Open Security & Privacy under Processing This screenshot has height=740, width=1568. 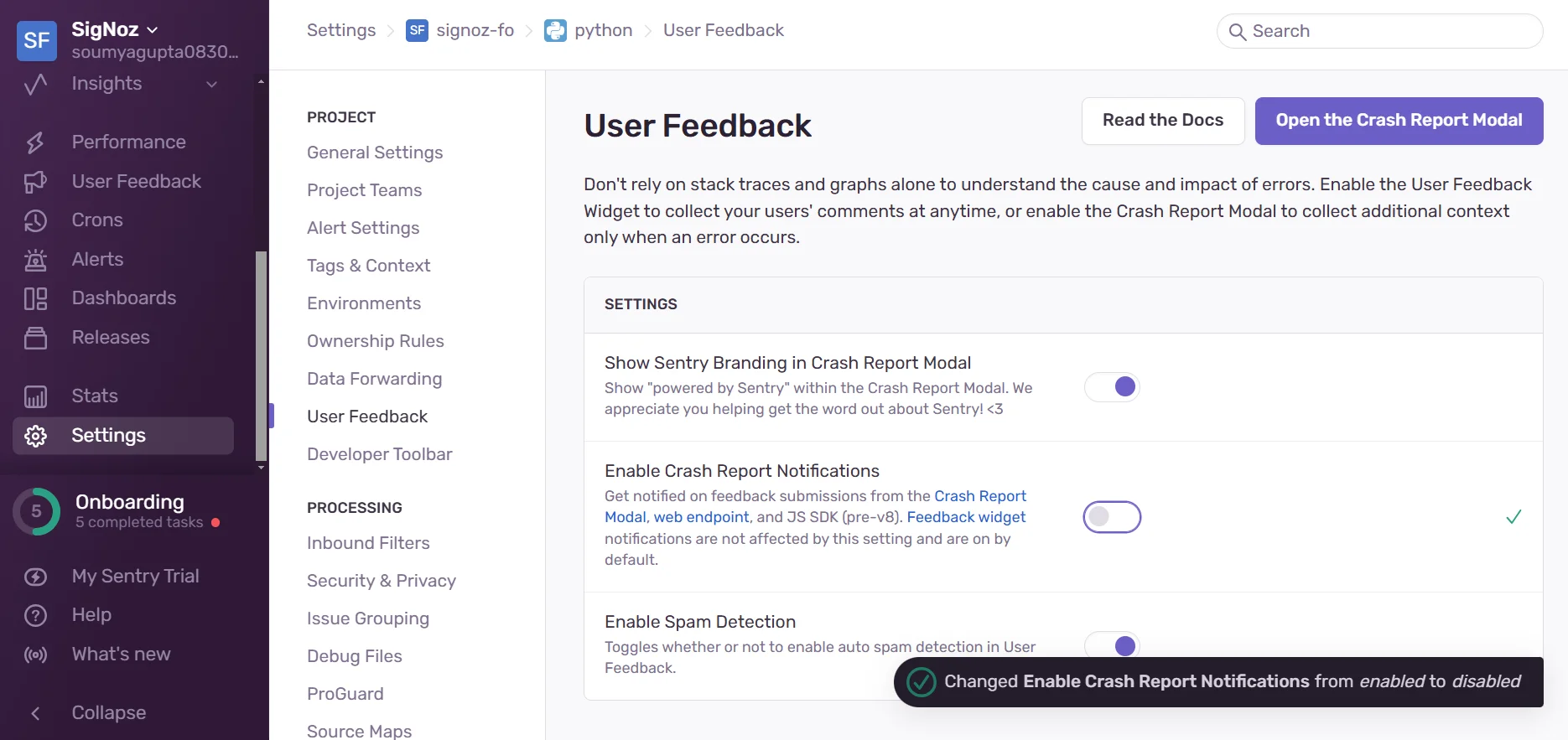(x=382, y=580)
